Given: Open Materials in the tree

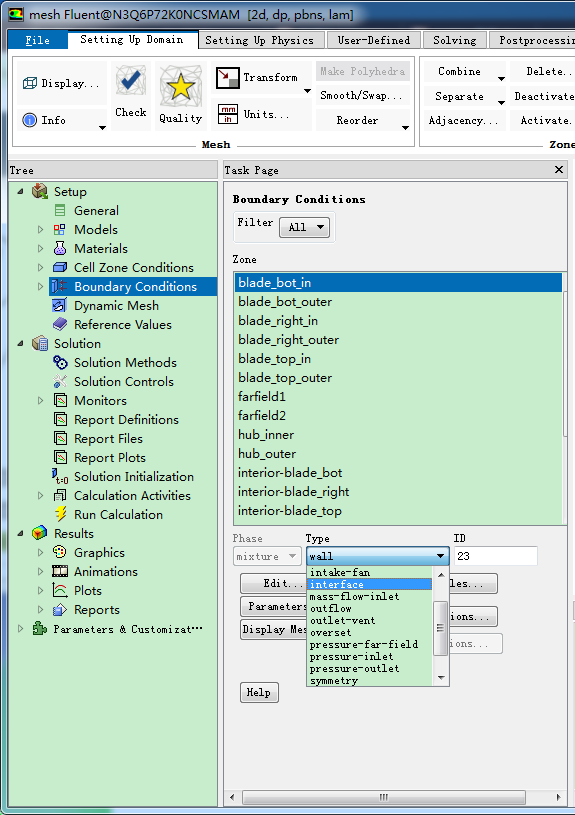Looking at the screenshot, I should coord(101,248).
